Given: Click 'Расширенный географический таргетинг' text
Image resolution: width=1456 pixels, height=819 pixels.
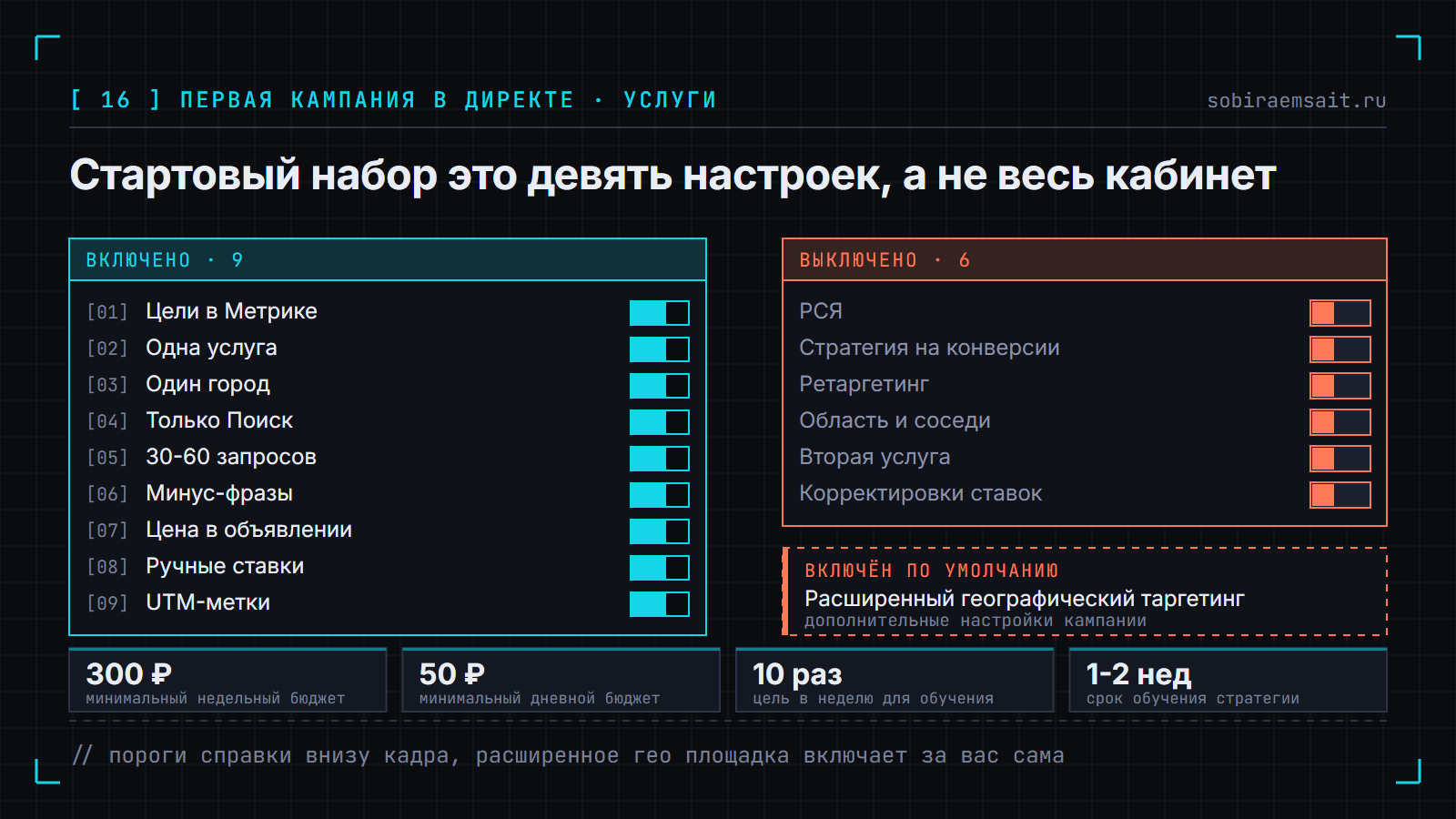Looking at the screenshot, I should click(1025, 599).
